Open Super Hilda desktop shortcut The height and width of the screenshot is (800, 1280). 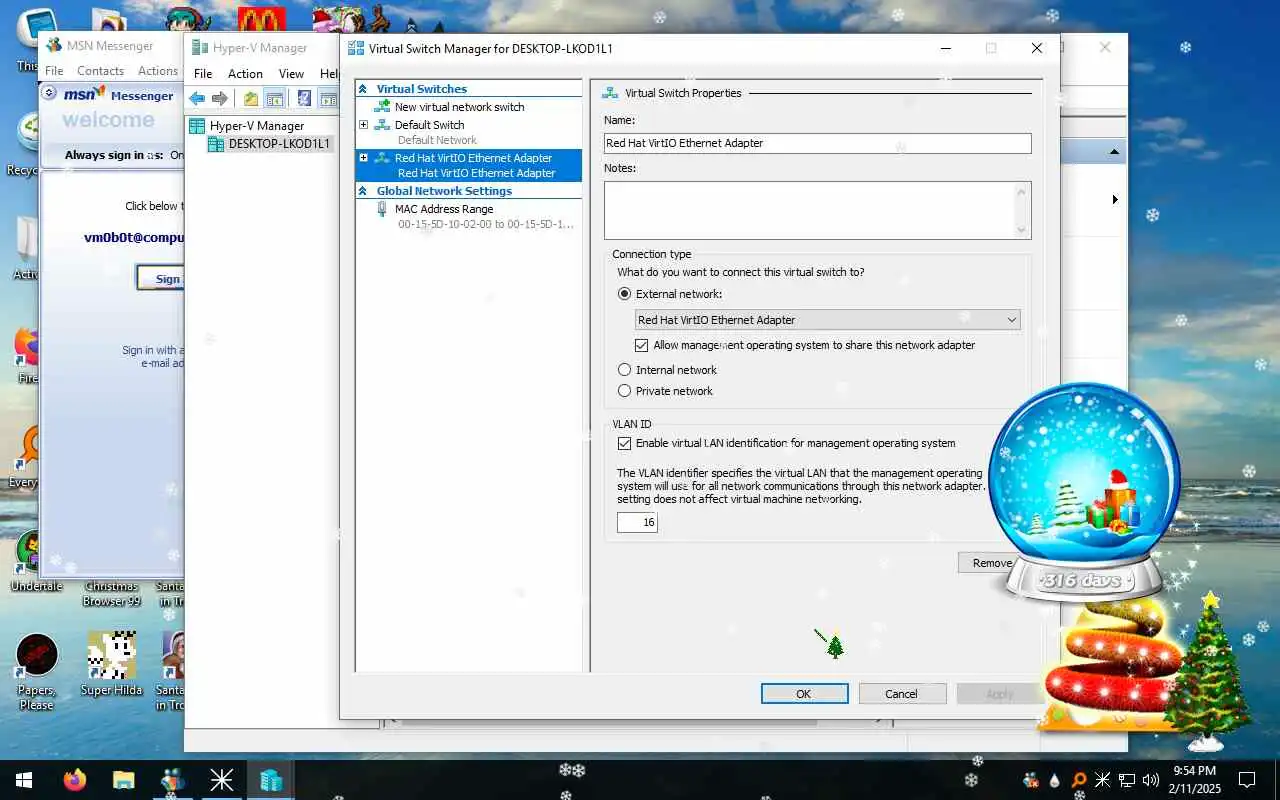(111, 663)
